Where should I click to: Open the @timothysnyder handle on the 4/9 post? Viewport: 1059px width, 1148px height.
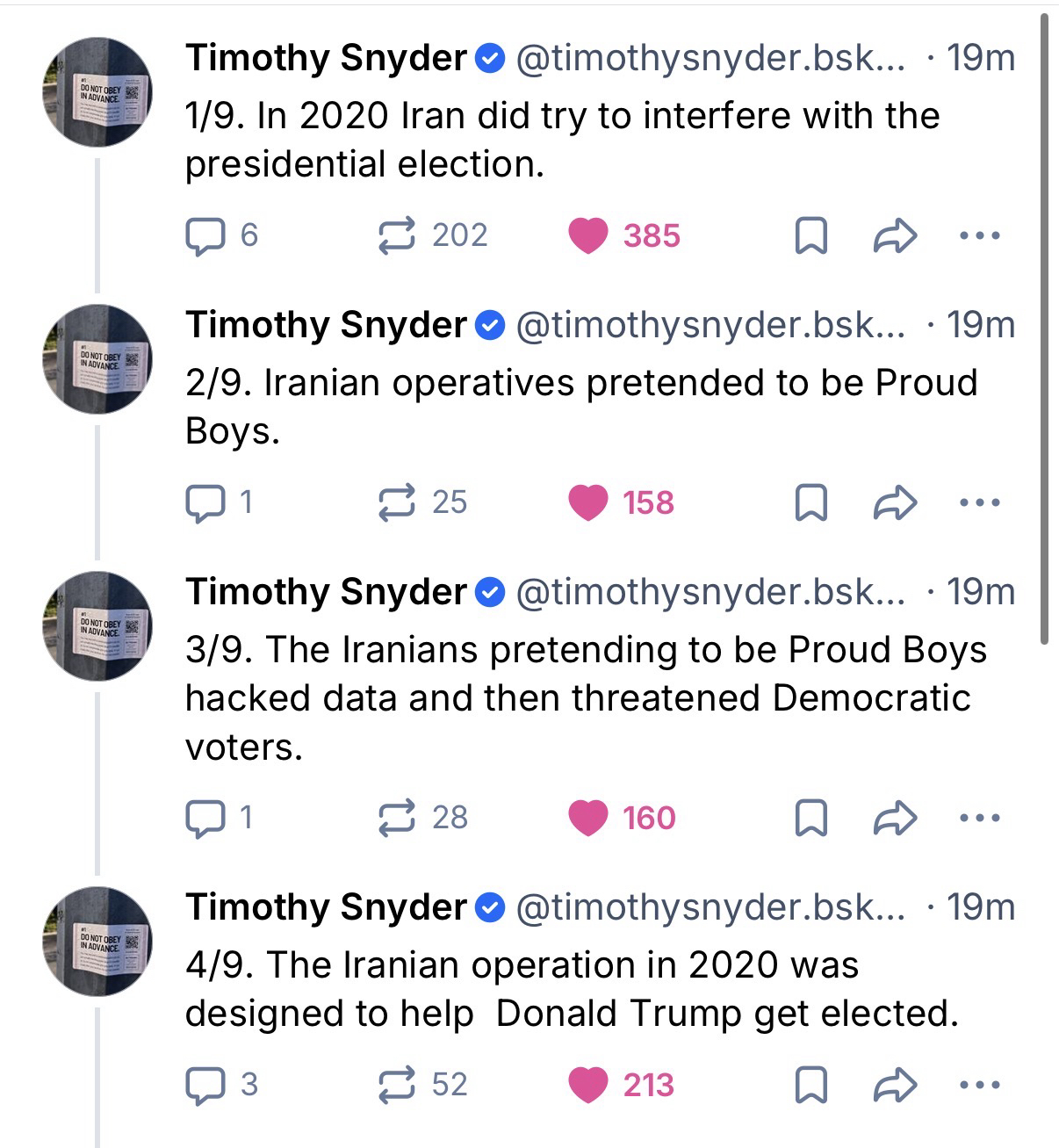(710, 907)
